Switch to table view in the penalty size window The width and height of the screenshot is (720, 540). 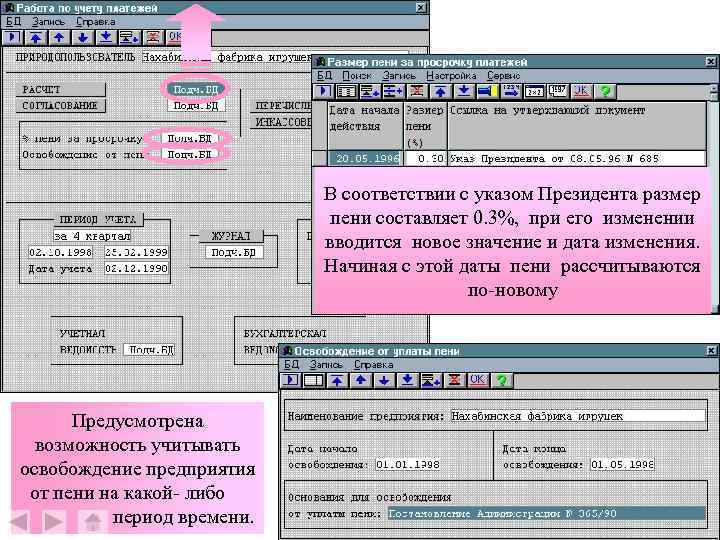click(x=346, y=91)
